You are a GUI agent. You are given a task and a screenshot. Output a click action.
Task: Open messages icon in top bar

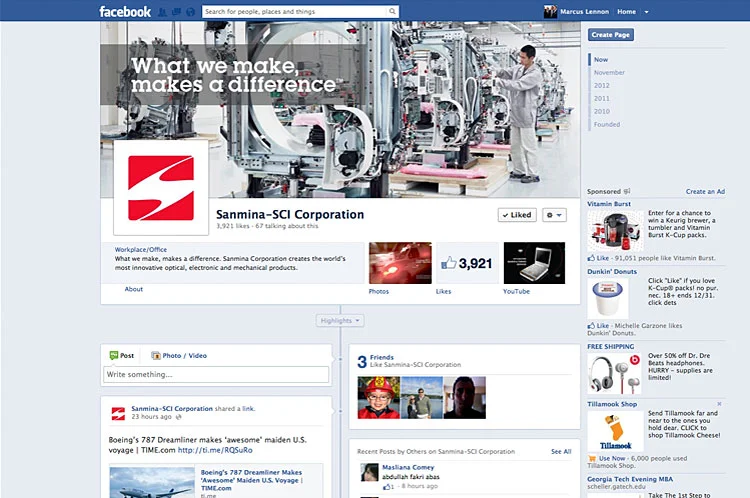point(176,12)
